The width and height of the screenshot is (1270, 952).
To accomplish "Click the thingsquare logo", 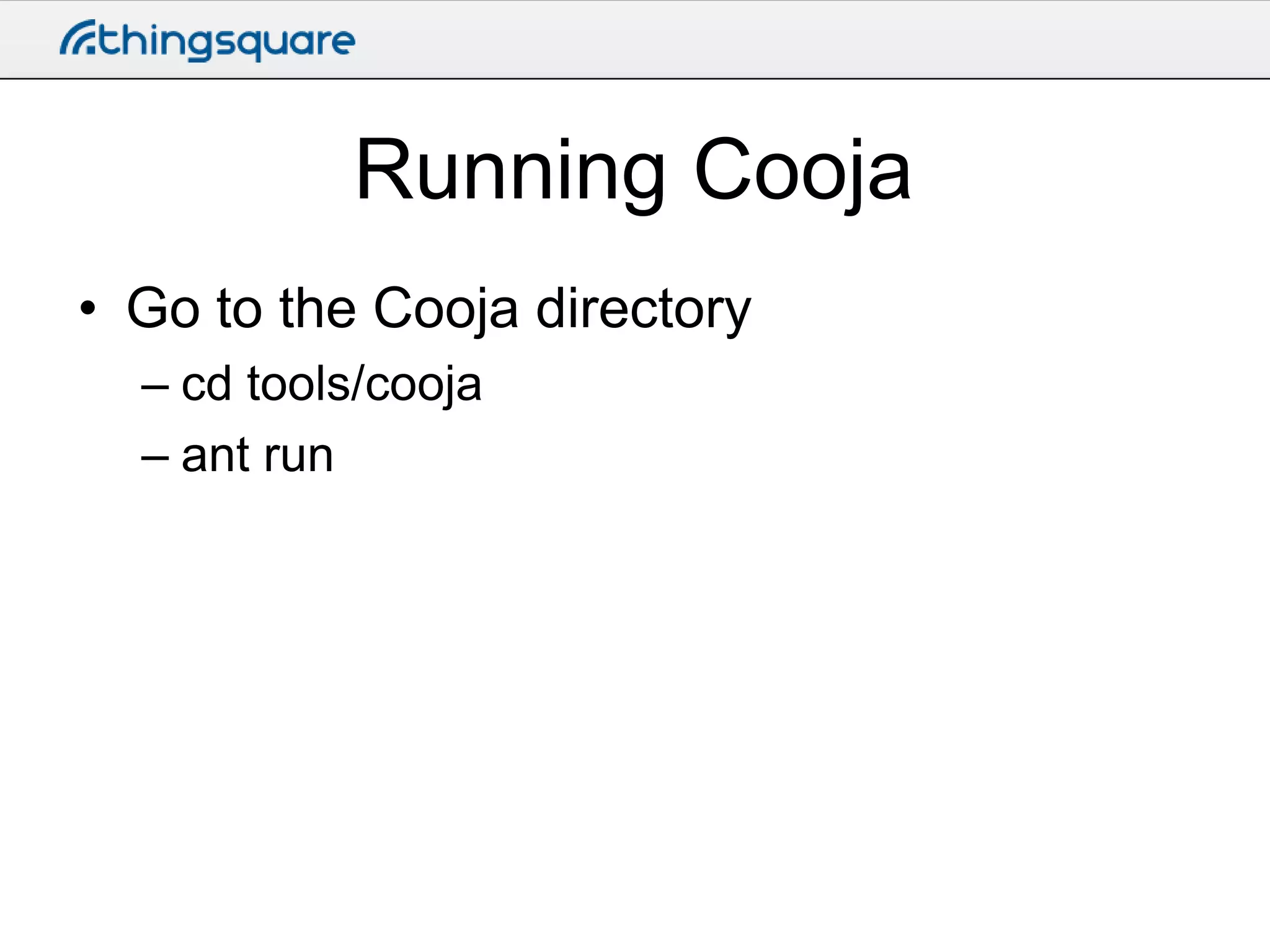I will (208, 40).
